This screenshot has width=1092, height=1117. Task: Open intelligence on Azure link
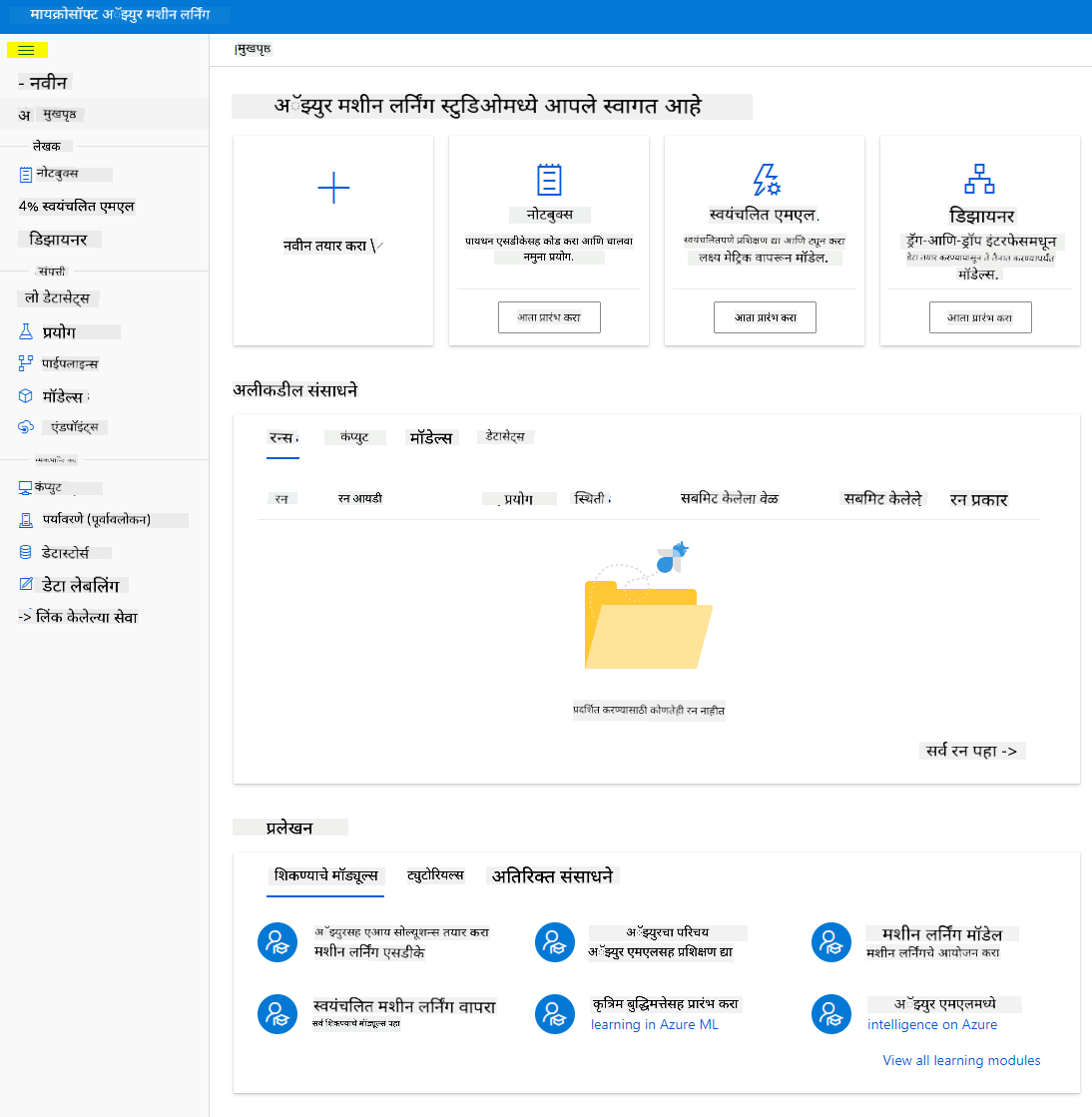pyautogui.click(x=931, y=1024)
